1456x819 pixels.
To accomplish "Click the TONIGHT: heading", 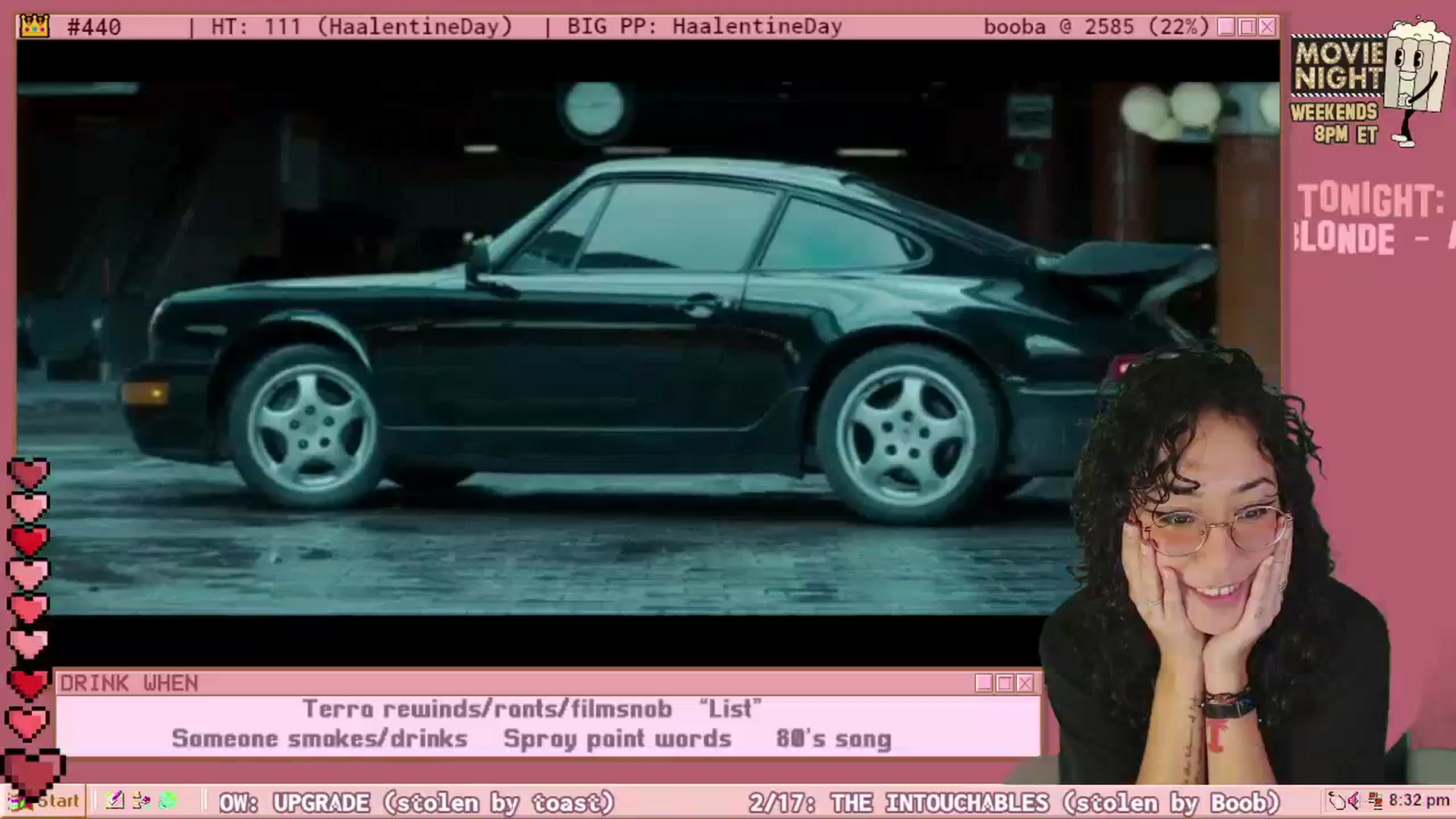I will point(1370,201).
